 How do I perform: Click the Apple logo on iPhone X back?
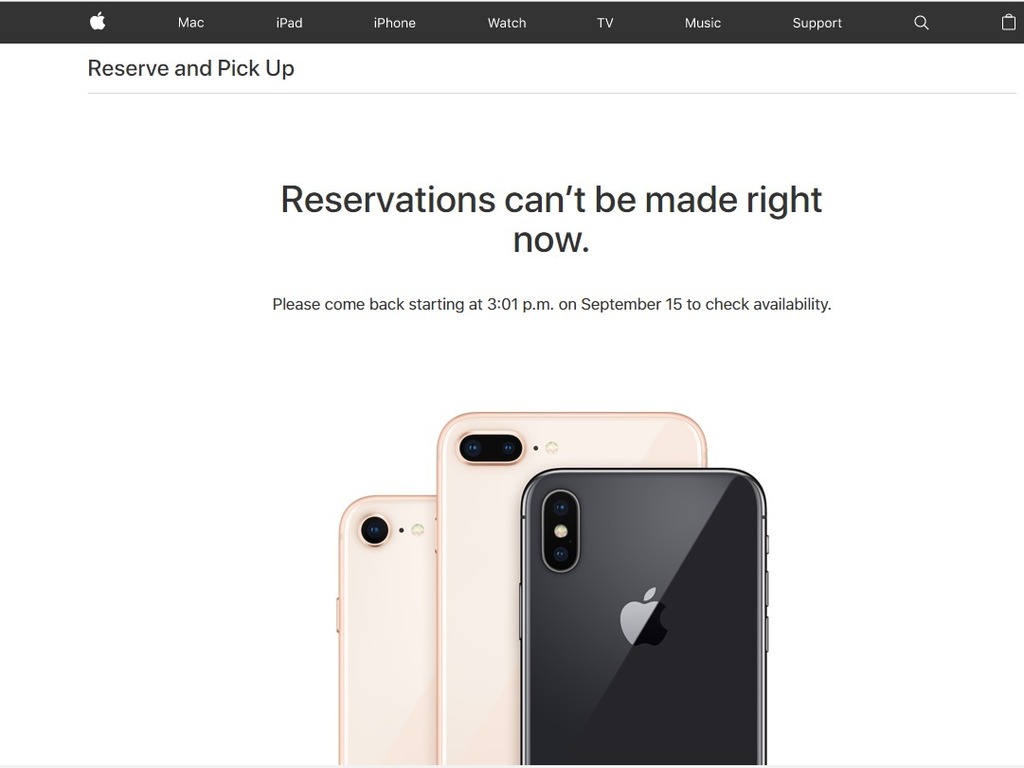pos(643,616)
